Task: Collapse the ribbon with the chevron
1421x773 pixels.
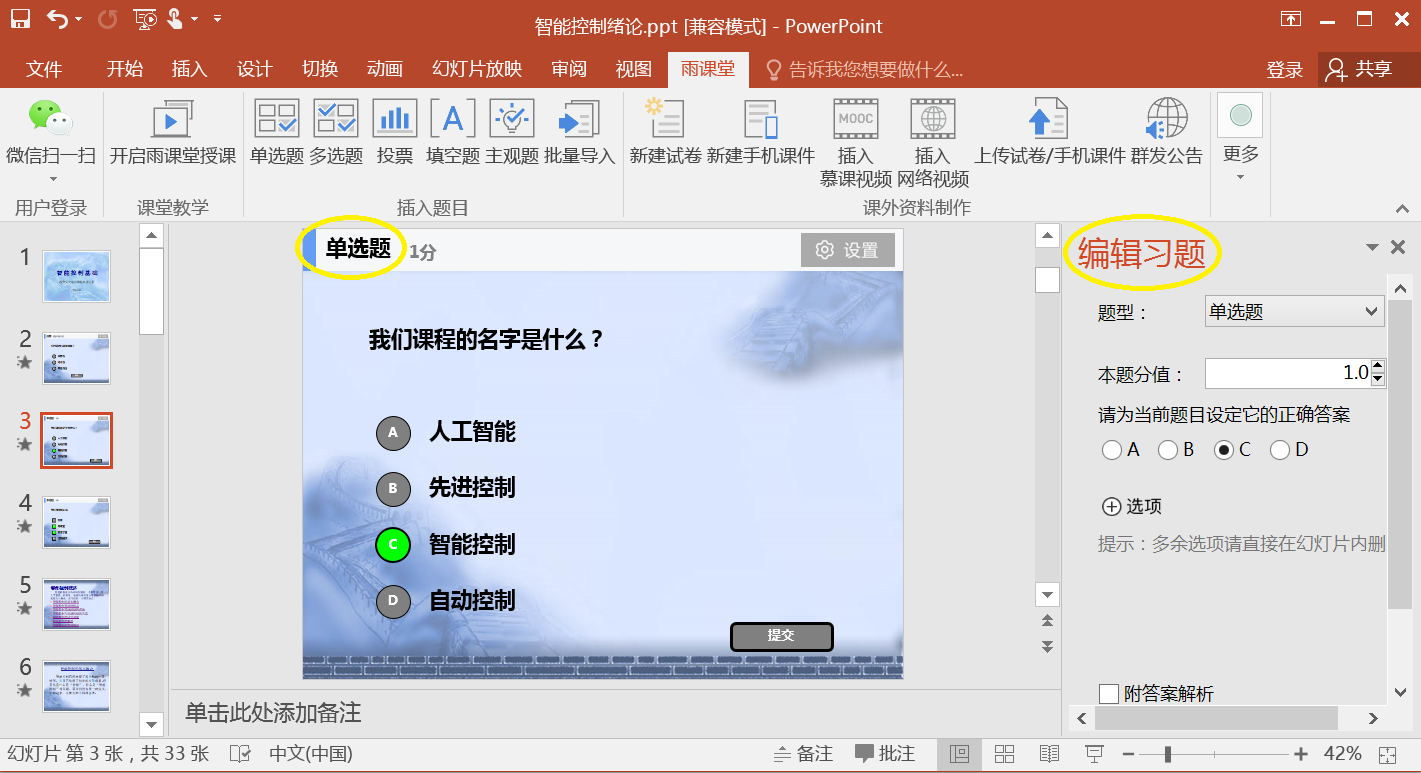Action: click(x=1403, y=208)
